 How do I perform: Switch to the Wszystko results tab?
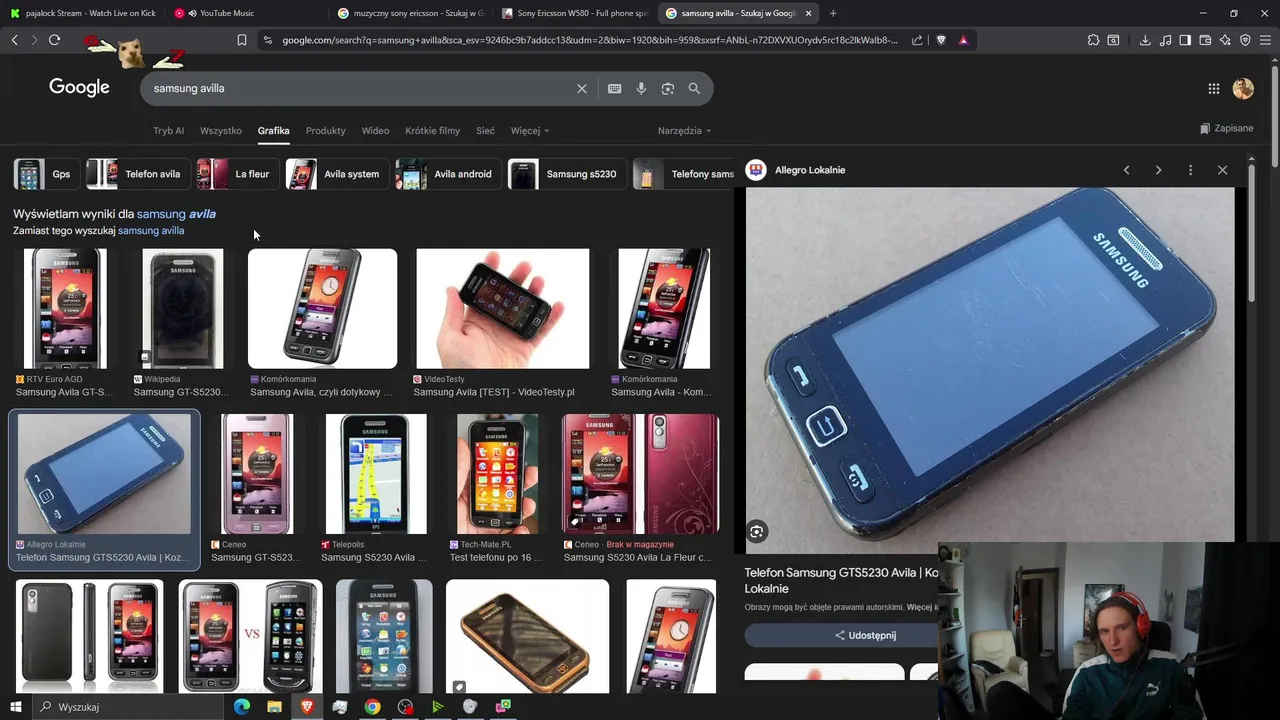tap(221, 131)
